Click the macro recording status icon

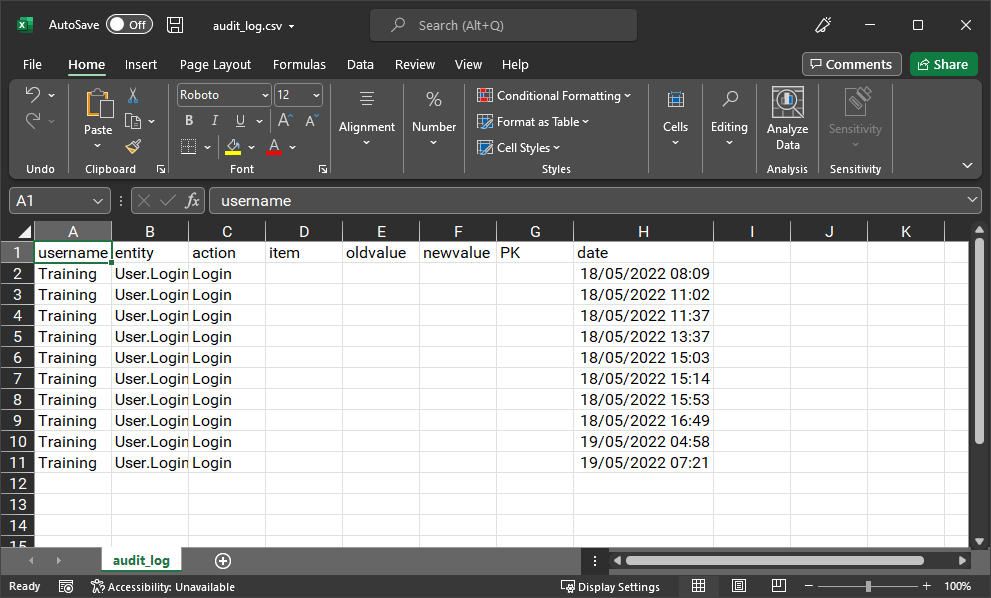[x=66, y=587]
